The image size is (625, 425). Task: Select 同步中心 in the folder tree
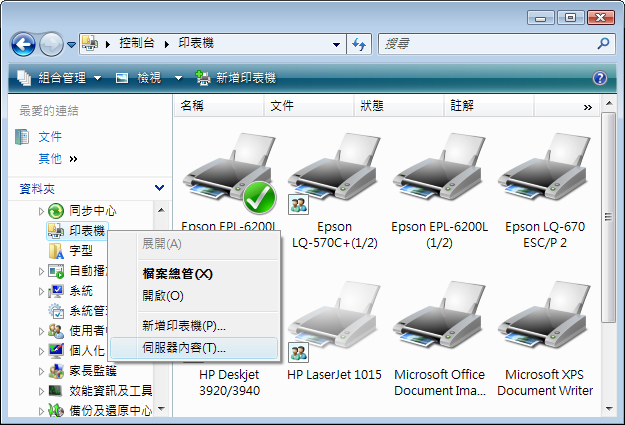[93, 211]
